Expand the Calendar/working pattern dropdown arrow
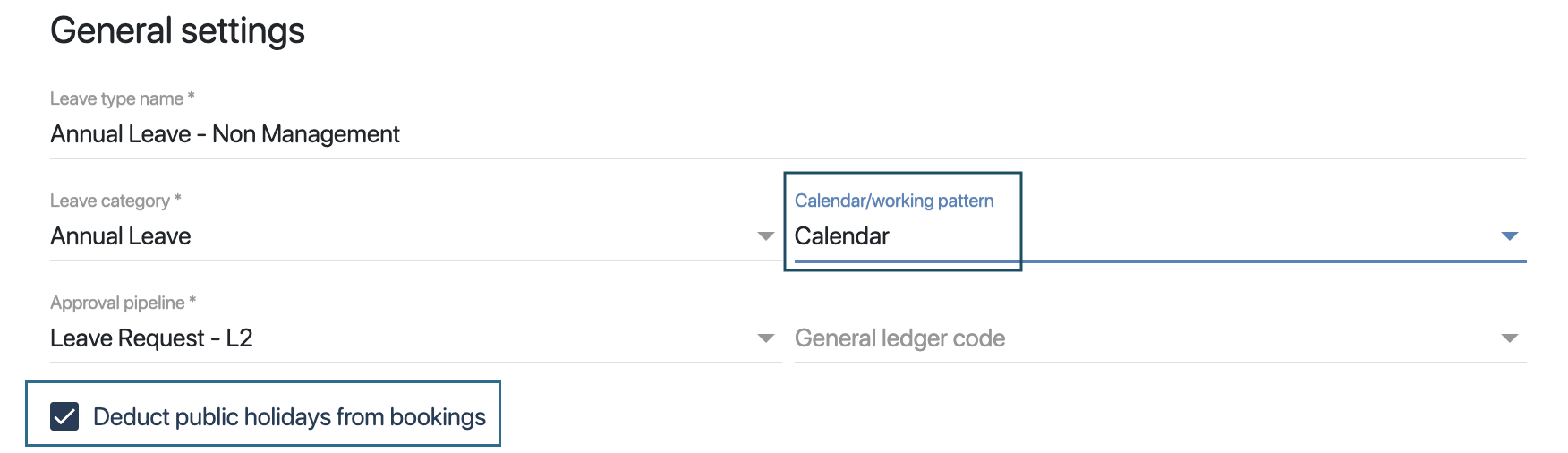The height and width of the screenshot is (453, 1568). point(1510,236)
